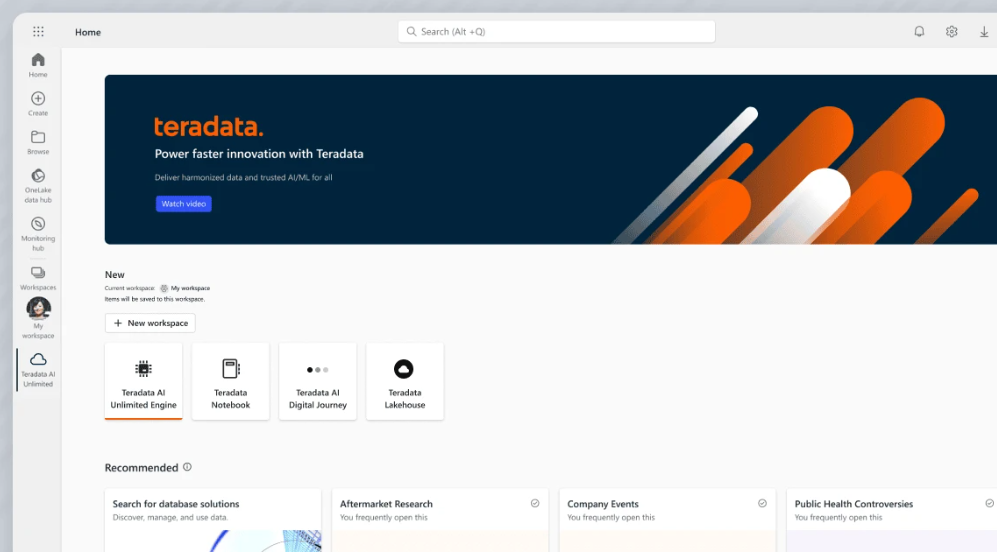Go to Home in the sidebar
The image size is (997, 552).
point(38,65)
